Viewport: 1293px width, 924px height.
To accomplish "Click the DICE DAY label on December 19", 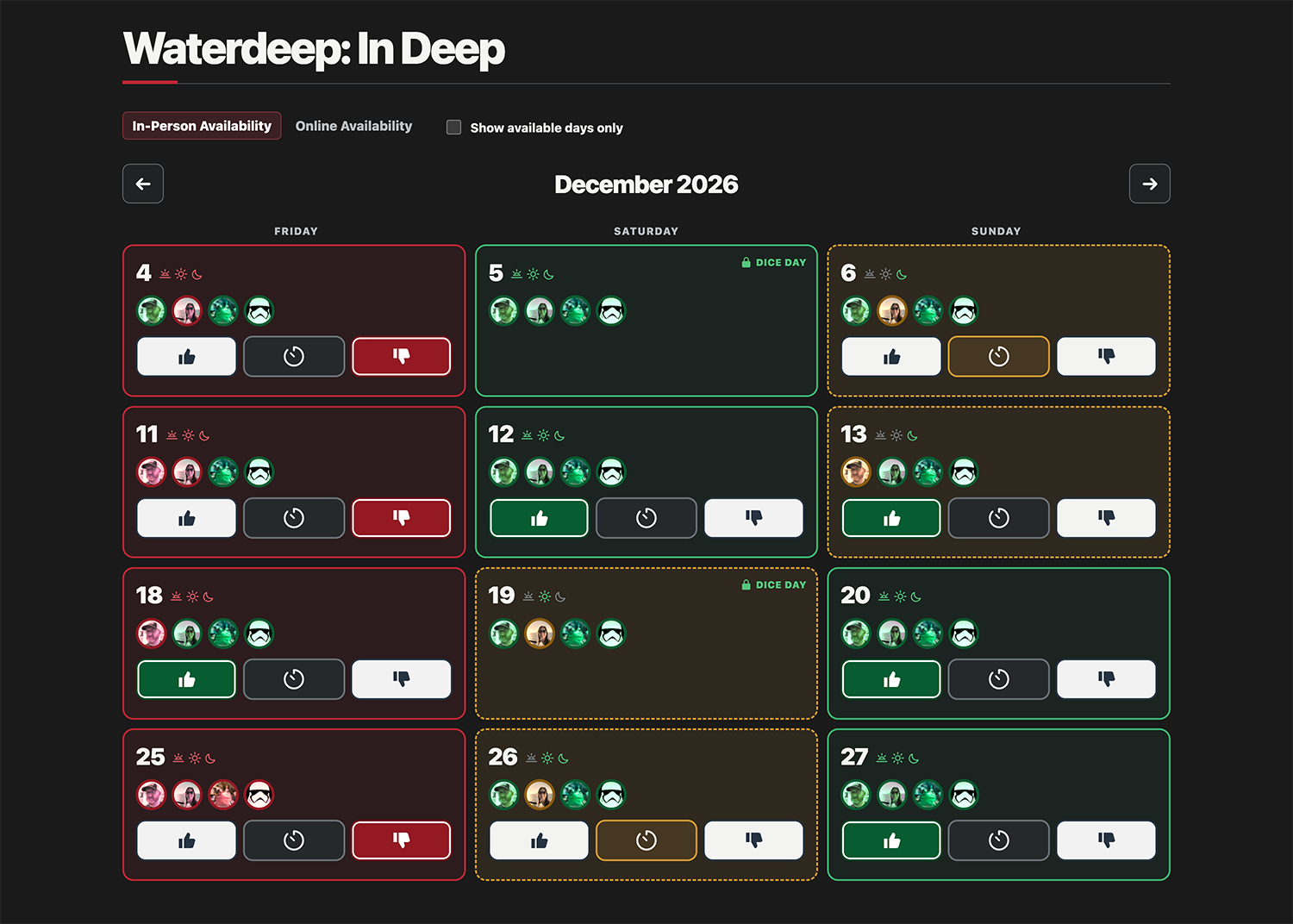I will coord(774,584).
